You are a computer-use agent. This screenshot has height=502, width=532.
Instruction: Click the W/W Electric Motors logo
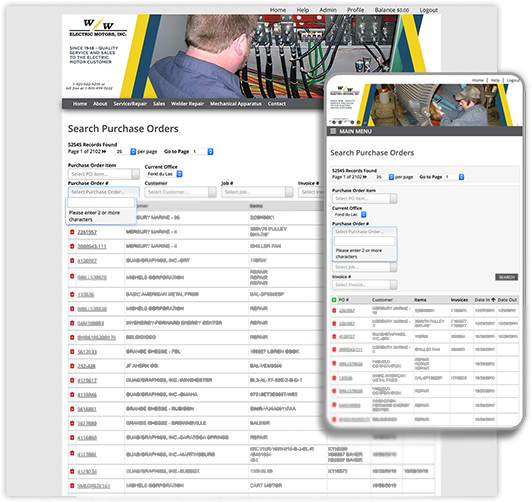pyautogui.click(x=98, y=27)
